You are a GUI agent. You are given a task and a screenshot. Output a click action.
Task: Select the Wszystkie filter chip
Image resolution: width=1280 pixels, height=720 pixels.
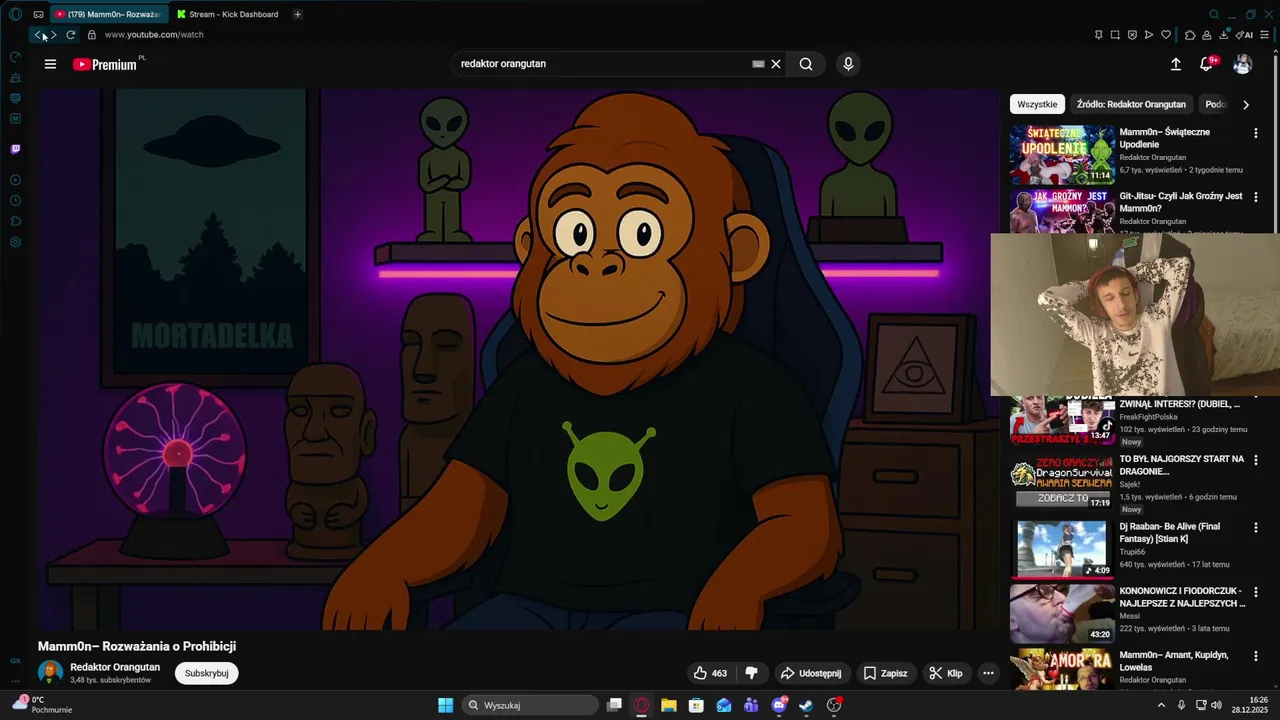[1037, 104]
